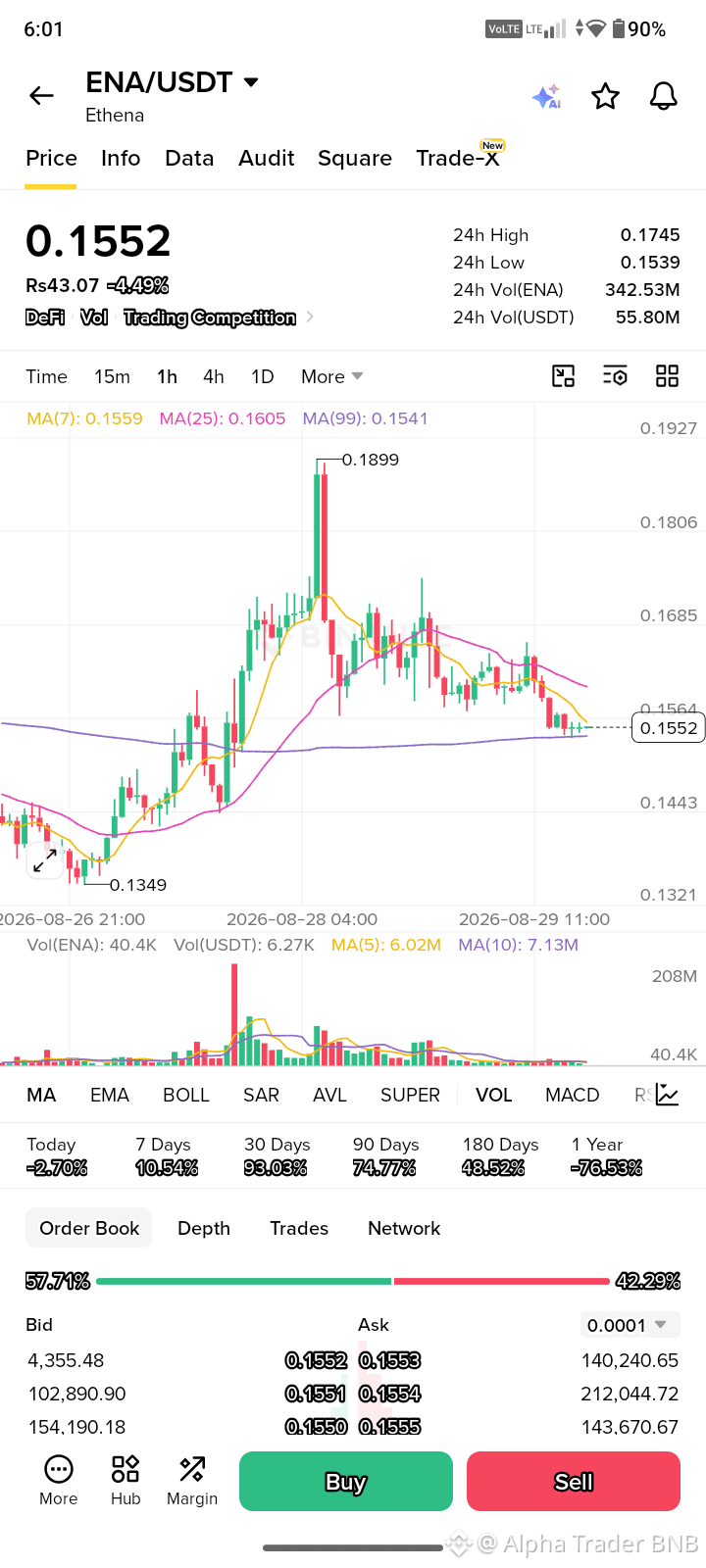Tap the 30 Days 93.03% performance
This screenshot has width=706, height=1568.
[x=276, y=1156]
